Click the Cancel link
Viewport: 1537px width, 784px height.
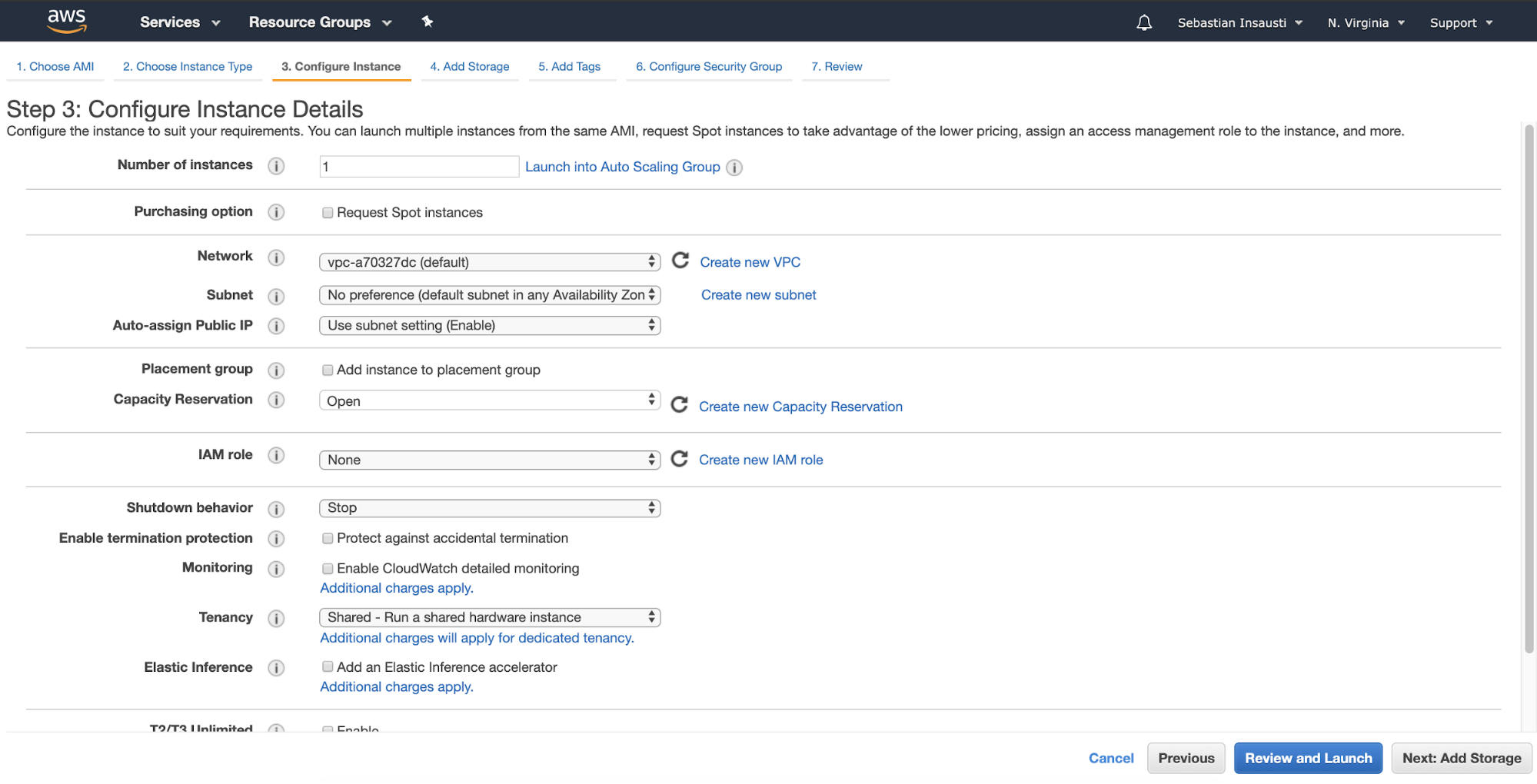(1111, 758)
